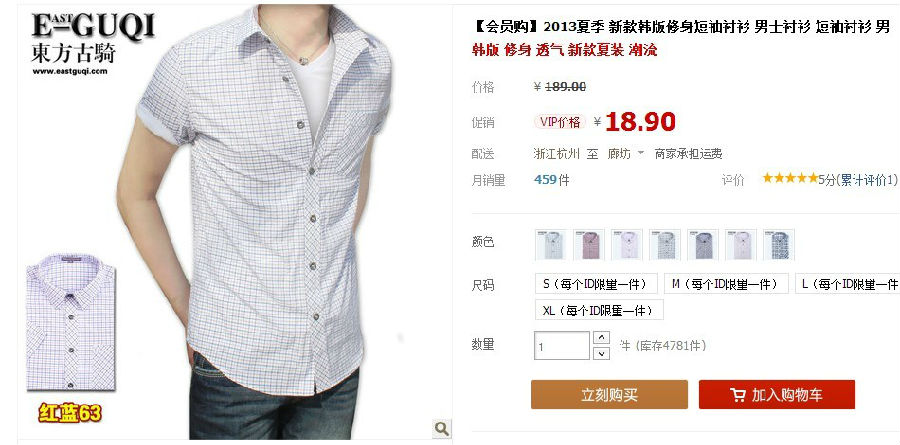Select size S option

(x=596, y=284)
